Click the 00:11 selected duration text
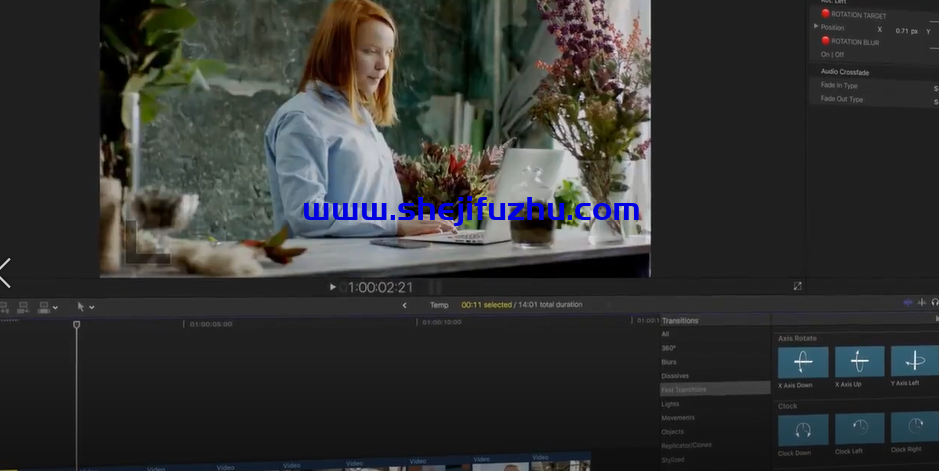The width and height of the screenshot is (939, 471). (486, 305)
